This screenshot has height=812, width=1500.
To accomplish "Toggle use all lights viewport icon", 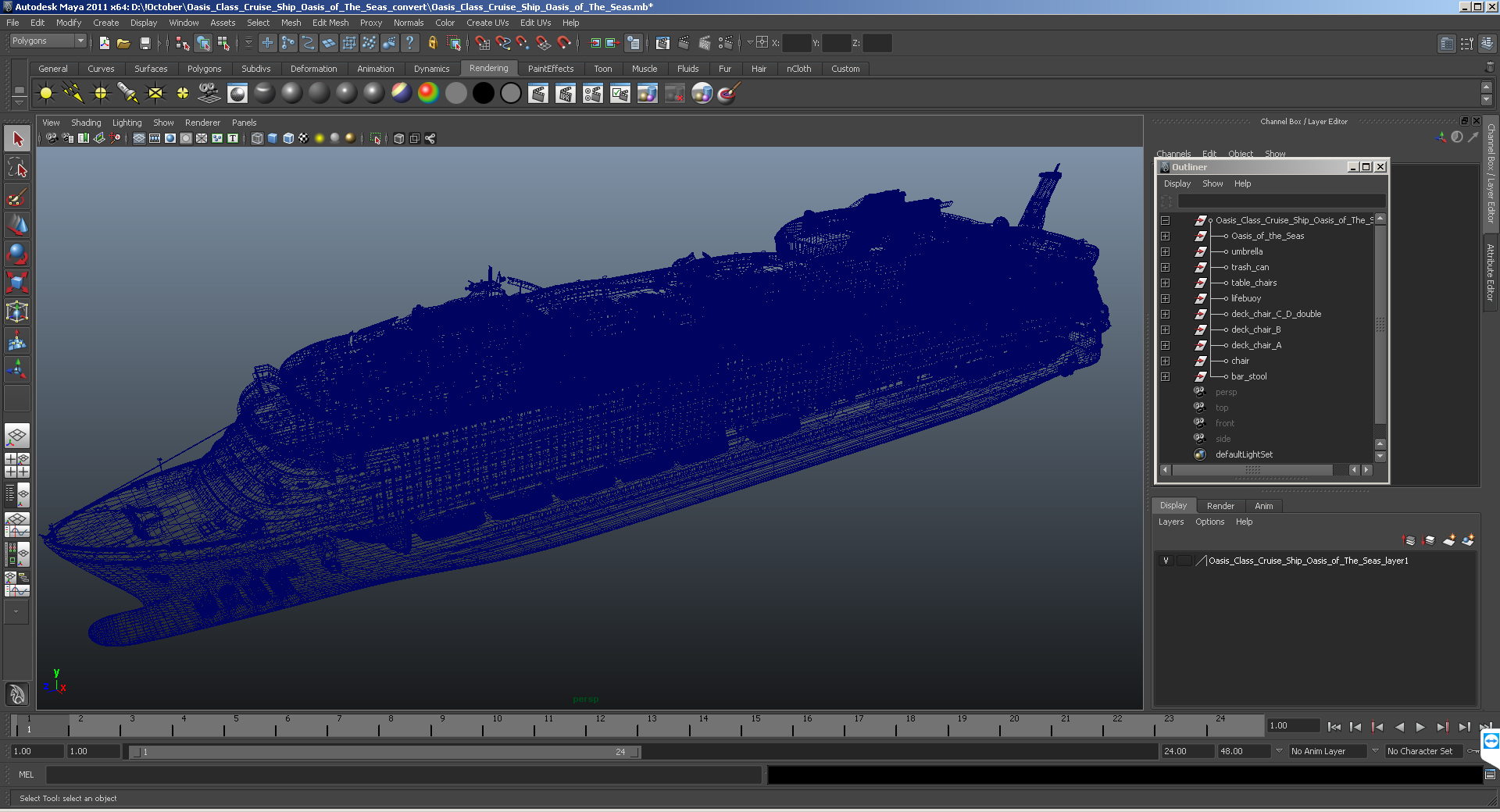I will [x=320, y=138].
